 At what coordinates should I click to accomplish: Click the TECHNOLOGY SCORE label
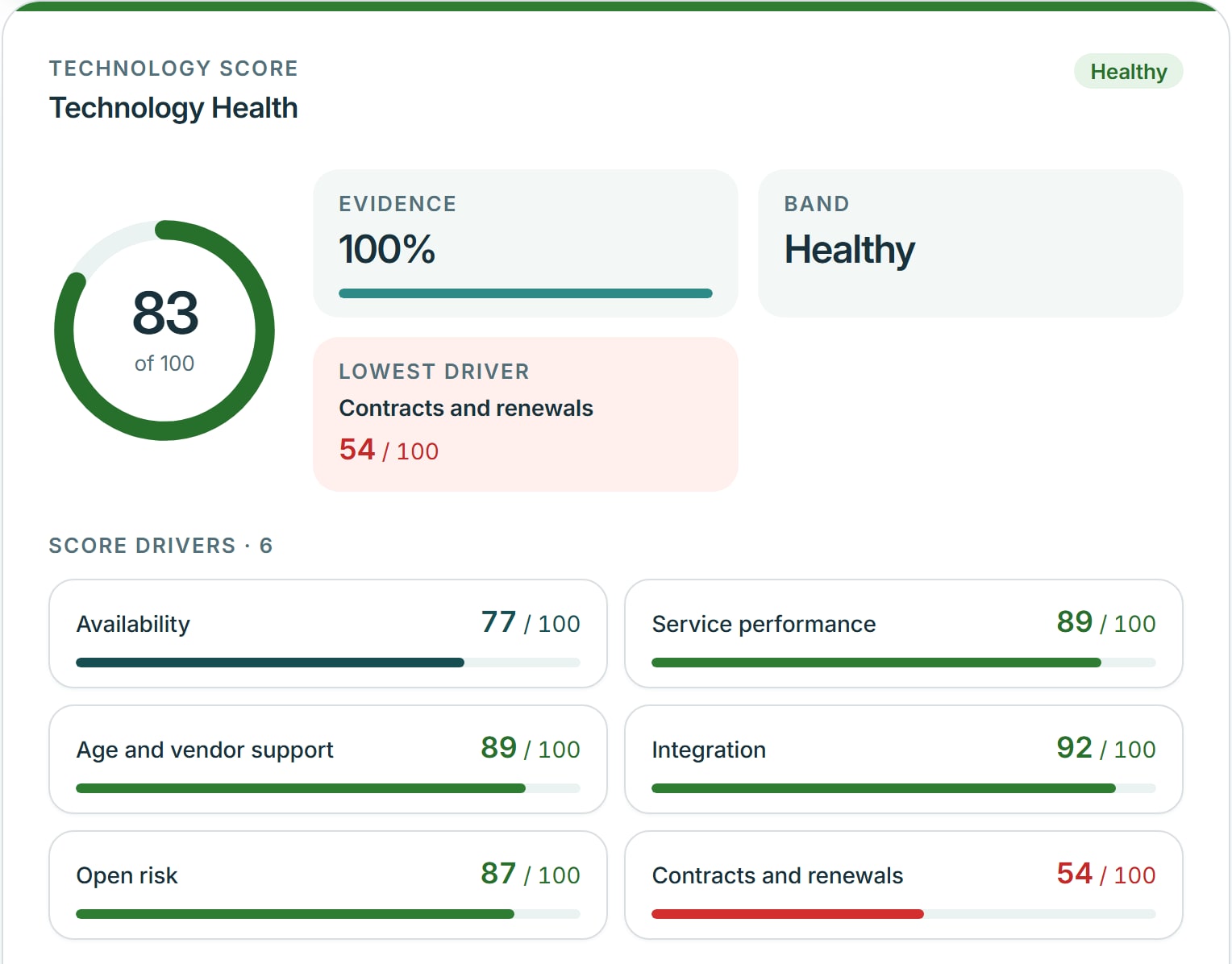pyautogui.click(x=173, y=69)
